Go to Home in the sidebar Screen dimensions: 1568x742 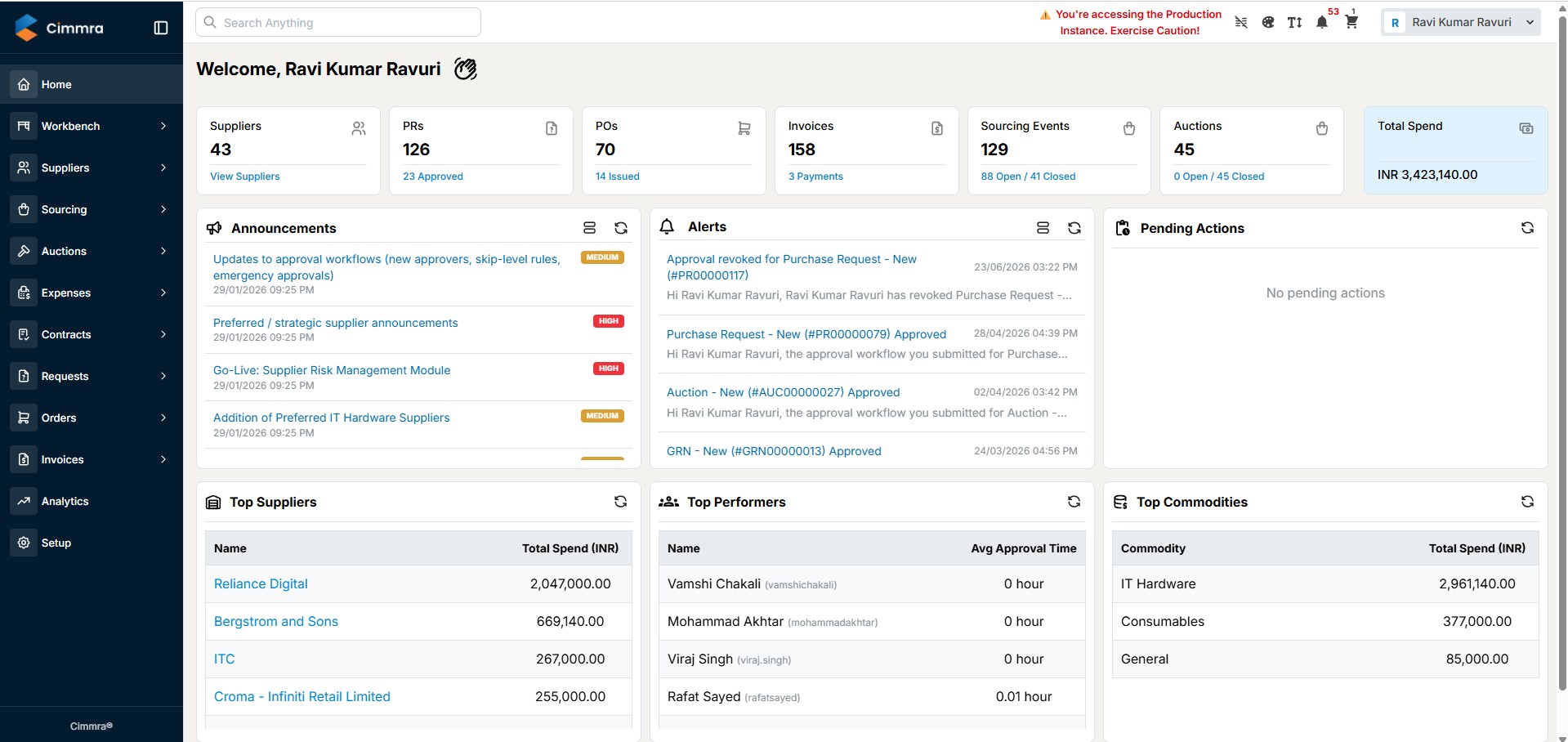click(x=92, y=84)
